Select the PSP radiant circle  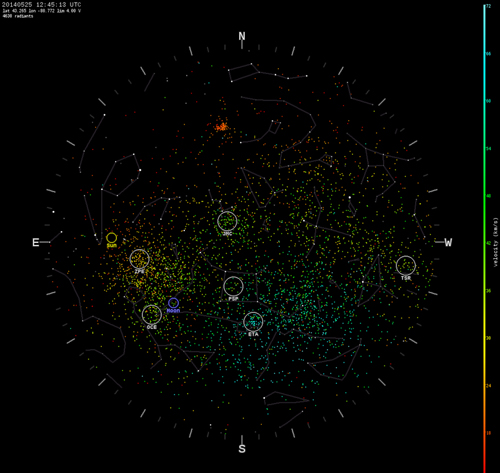pos(233,286)
